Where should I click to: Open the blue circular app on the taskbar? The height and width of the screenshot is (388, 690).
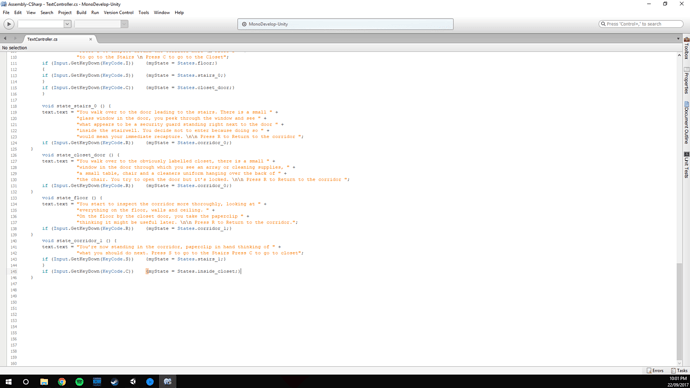[150, 382]
